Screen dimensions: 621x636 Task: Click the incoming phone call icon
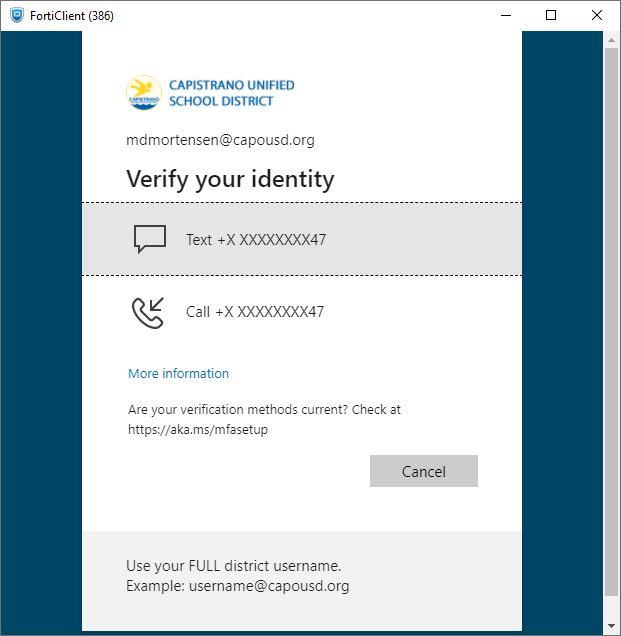(x=148, y=312)
